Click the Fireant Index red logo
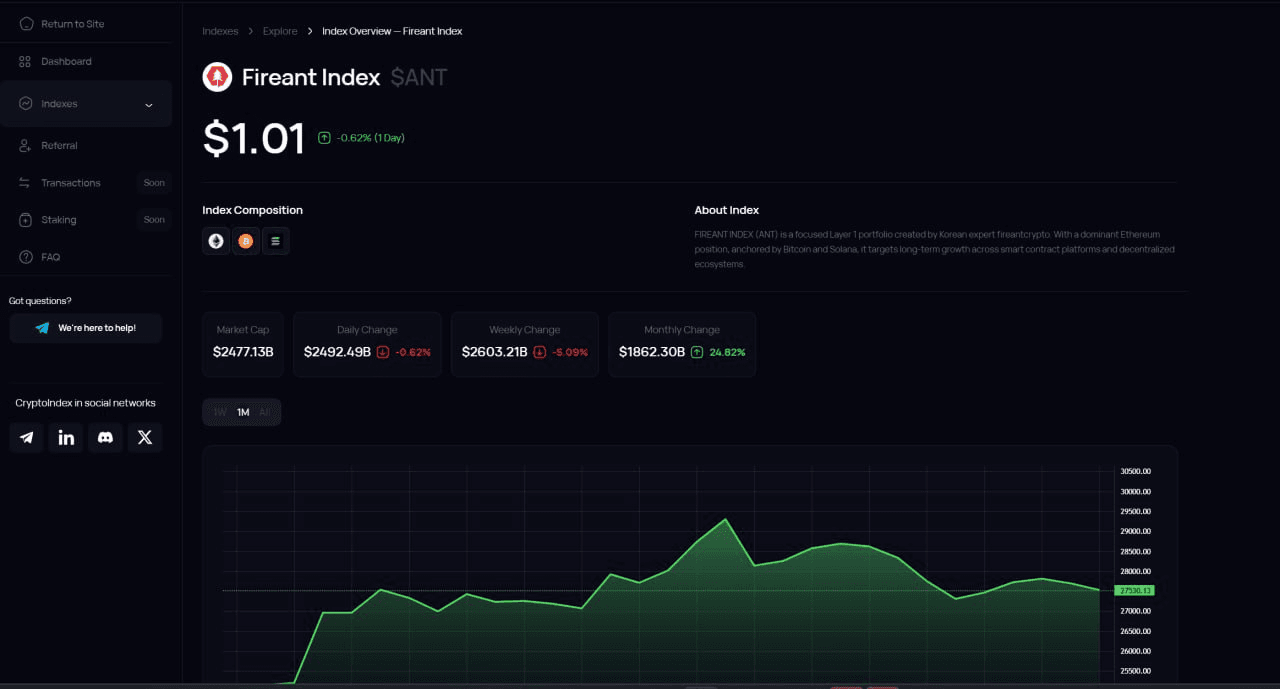Screen dimensions: 1280x689 pyautogui.click(x=216, y=77)
